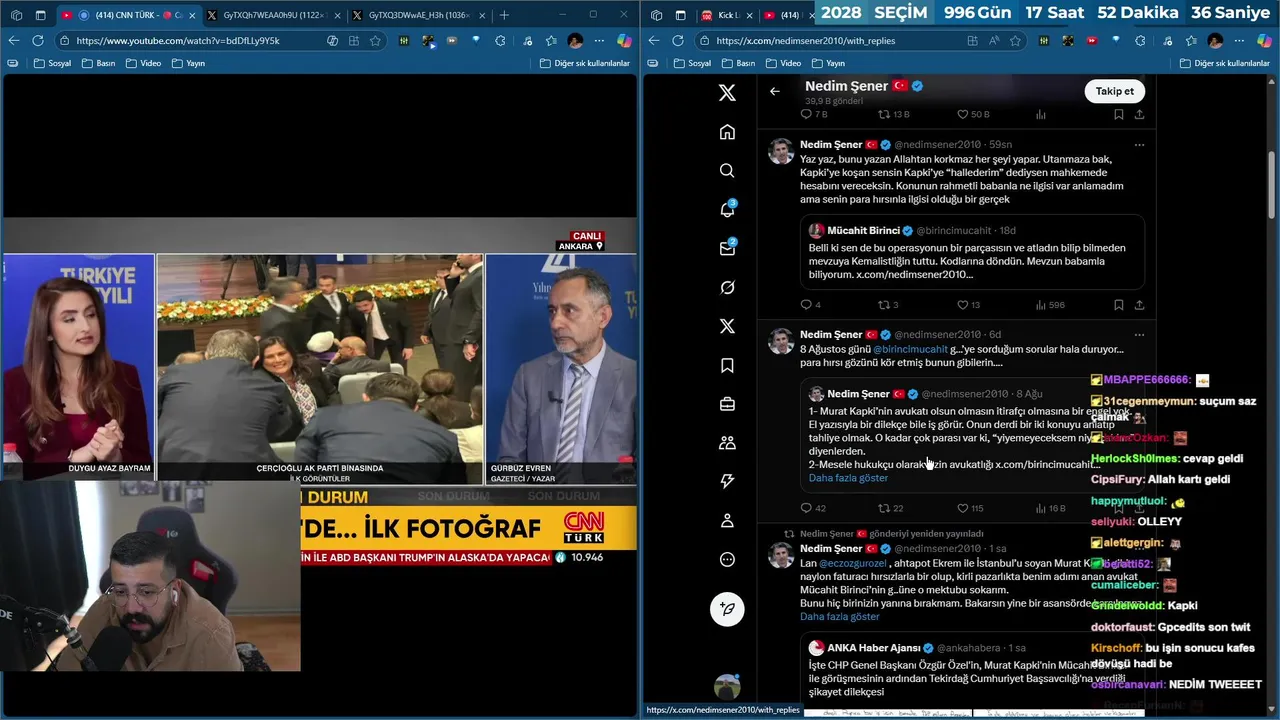Bookmark the tweet with 598 views

coord(1118,305)
